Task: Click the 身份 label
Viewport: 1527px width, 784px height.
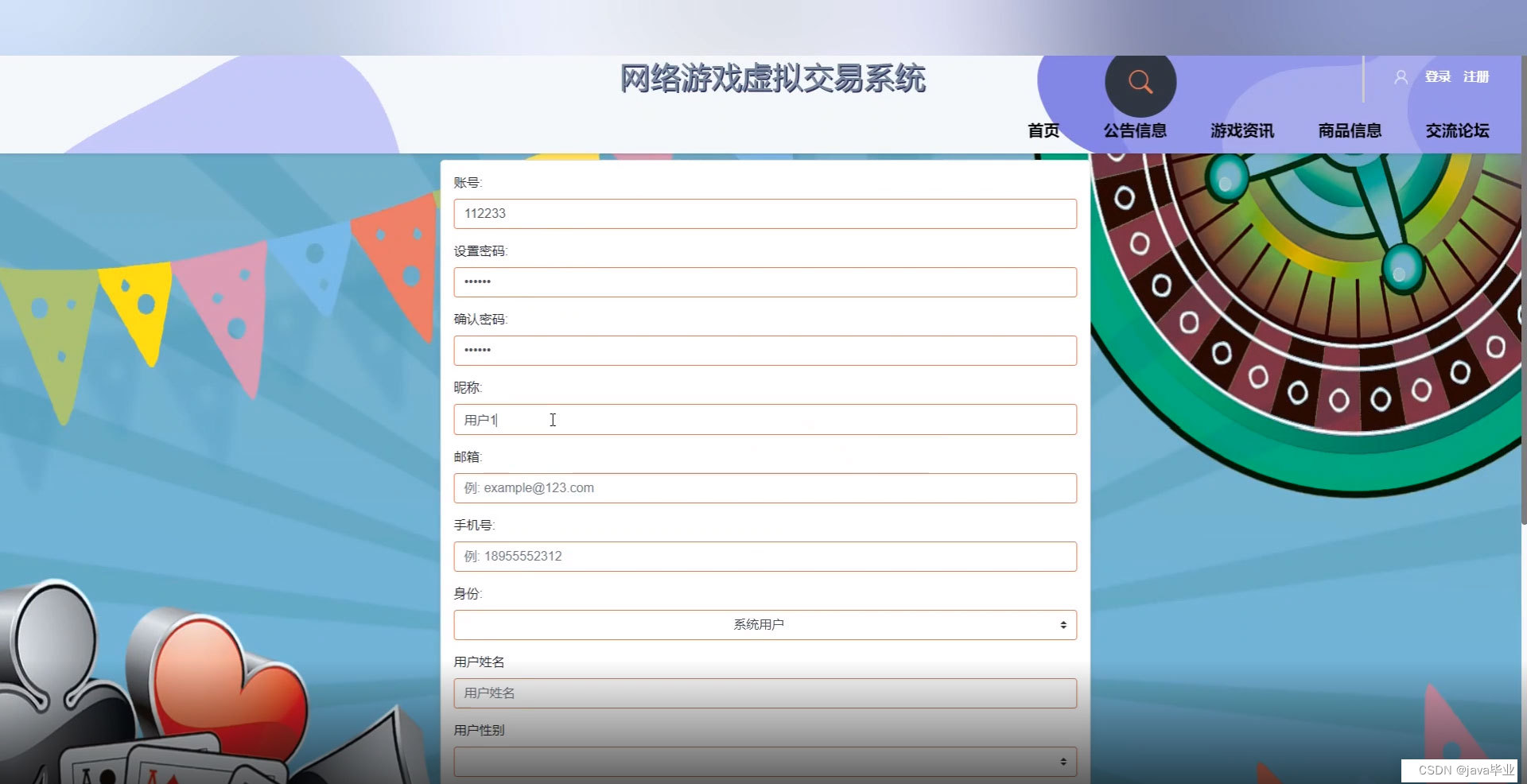Action: pos(468,594)
